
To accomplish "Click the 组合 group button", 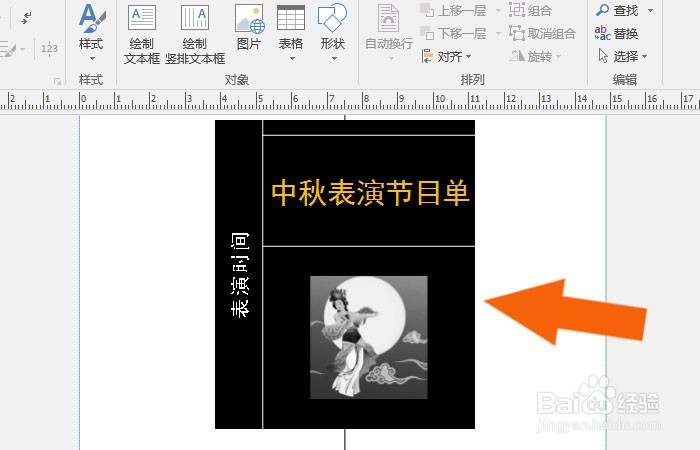I will pos(530,10).
